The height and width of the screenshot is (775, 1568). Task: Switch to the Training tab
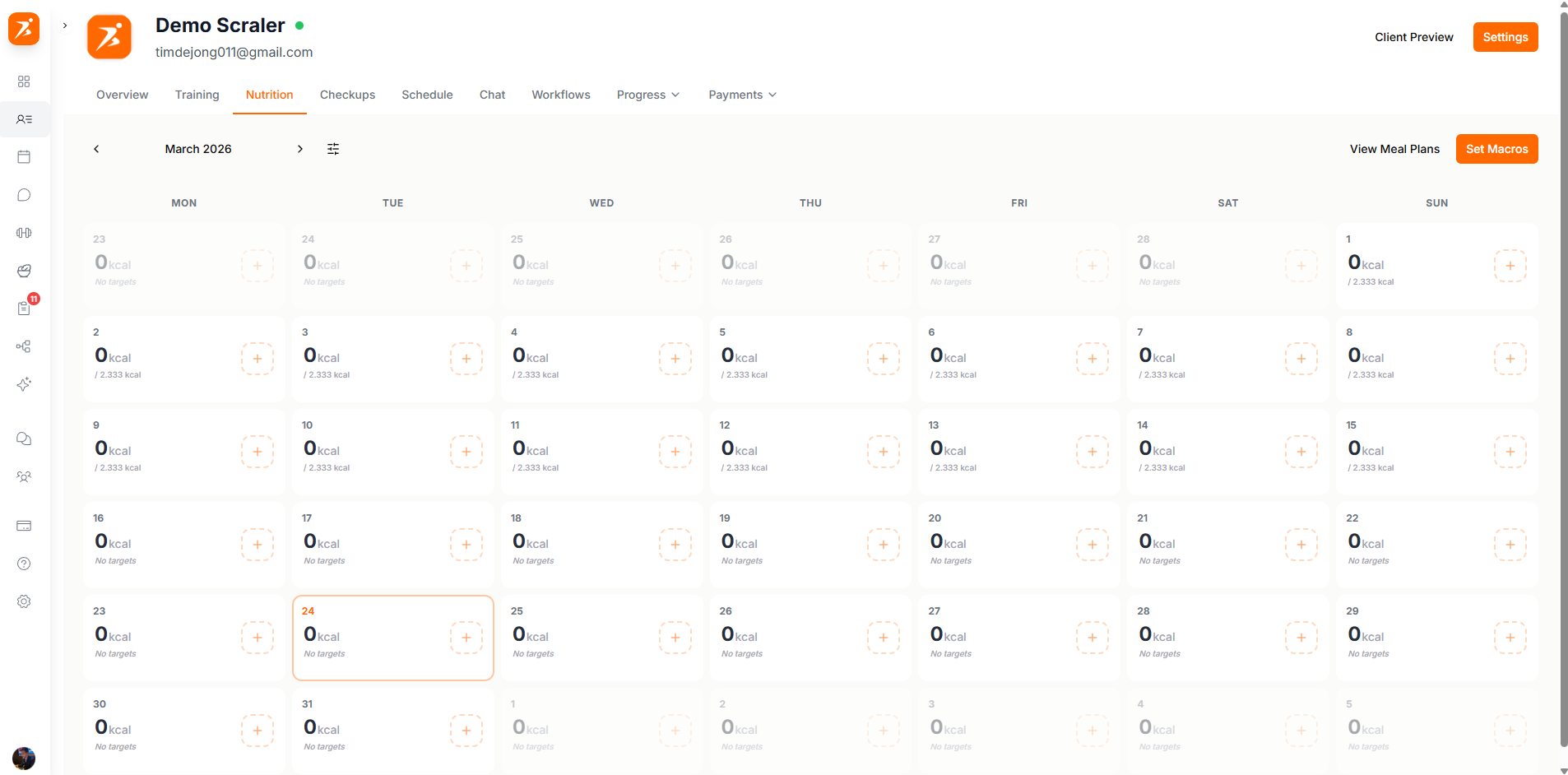pos(197,95)
